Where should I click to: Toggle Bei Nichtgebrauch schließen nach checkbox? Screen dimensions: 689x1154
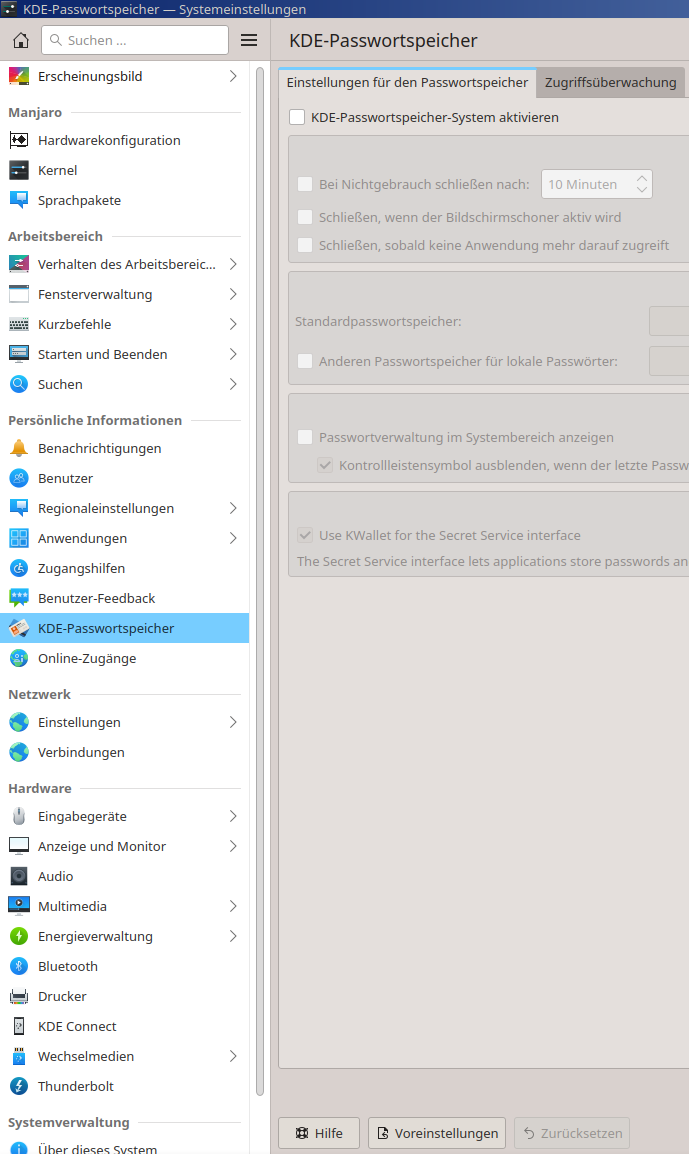(305, 184)
